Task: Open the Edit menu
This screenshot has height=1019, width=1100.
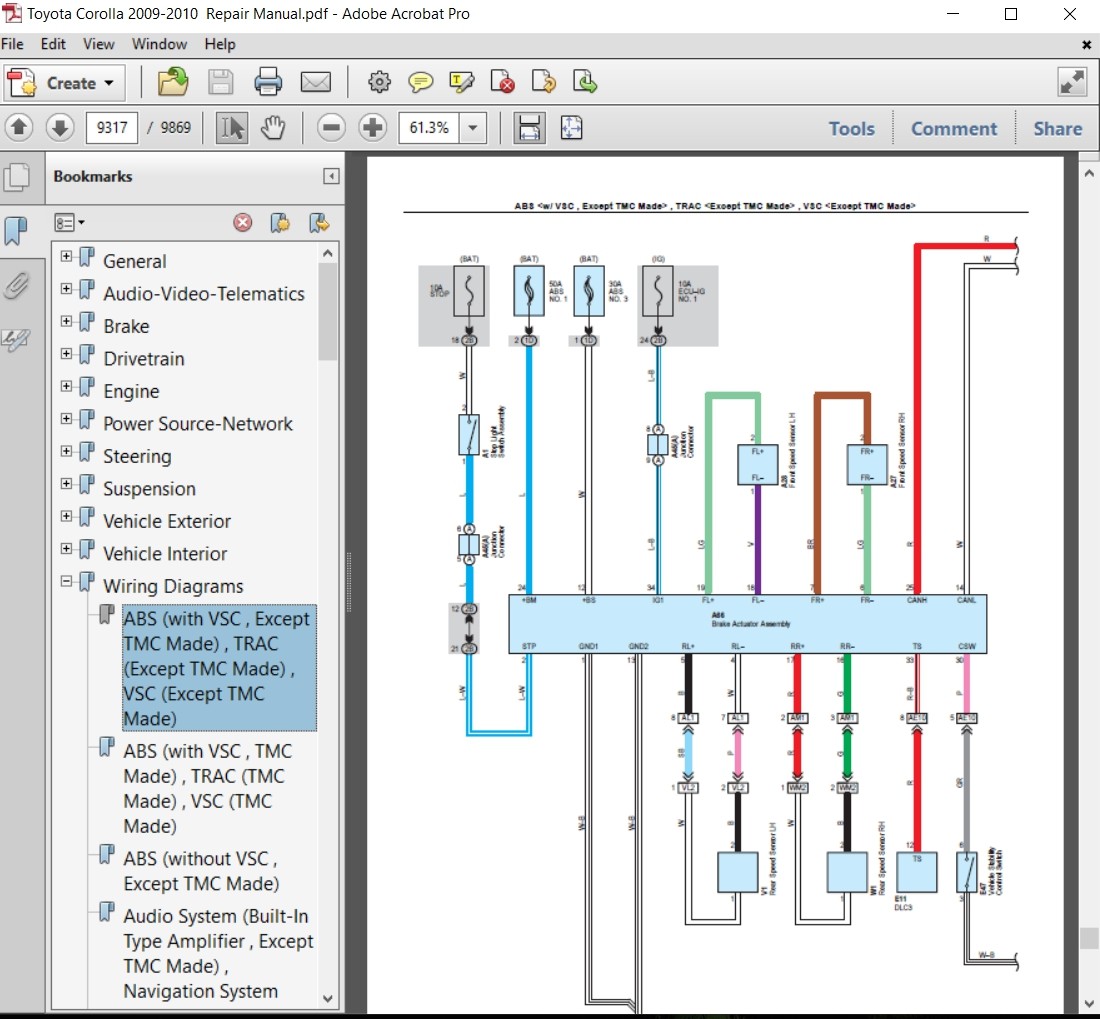Action: point(53,44)
